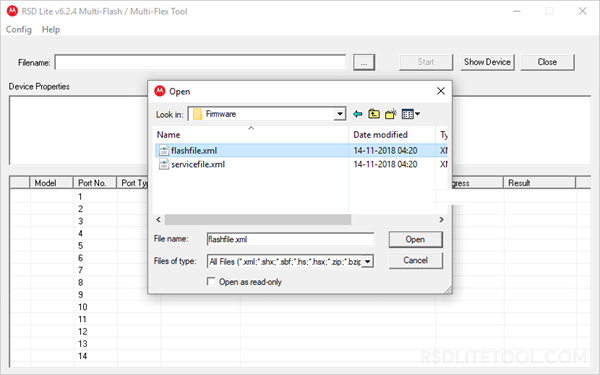
Task: Click the RSD Lite Motorola logo in title bar
Action: [x=12, y=11]
